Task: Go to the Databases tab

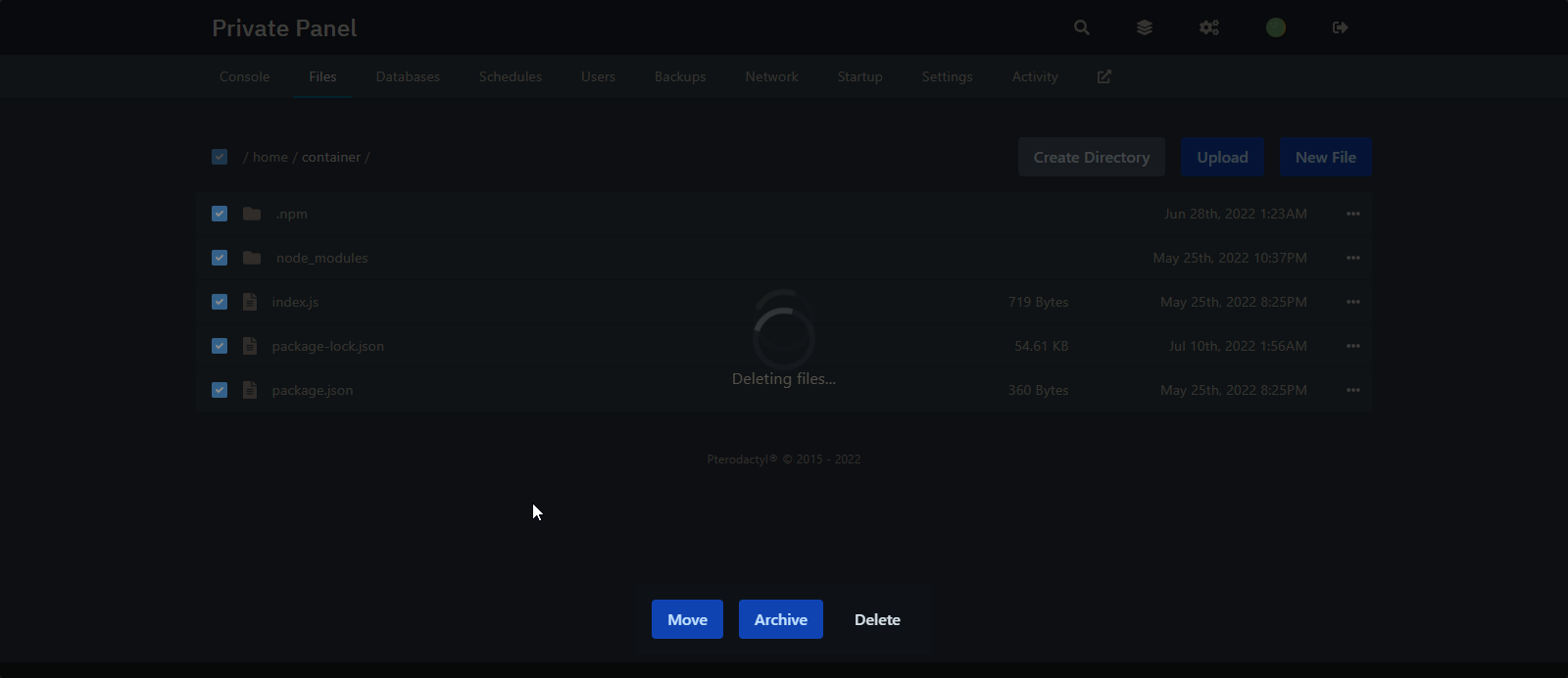Action: point(408,76)
